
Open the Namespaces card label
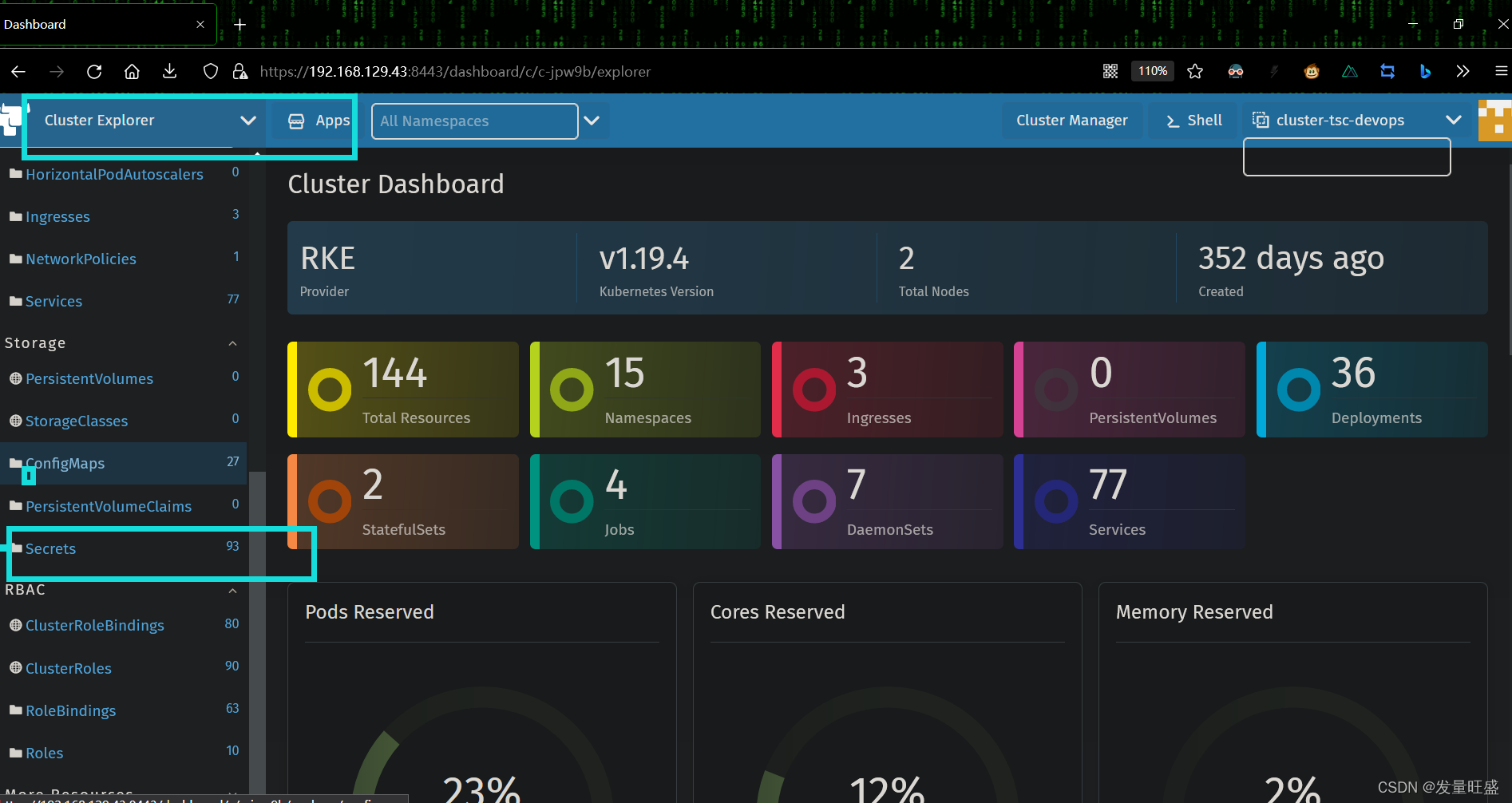[x=647, y=417]
